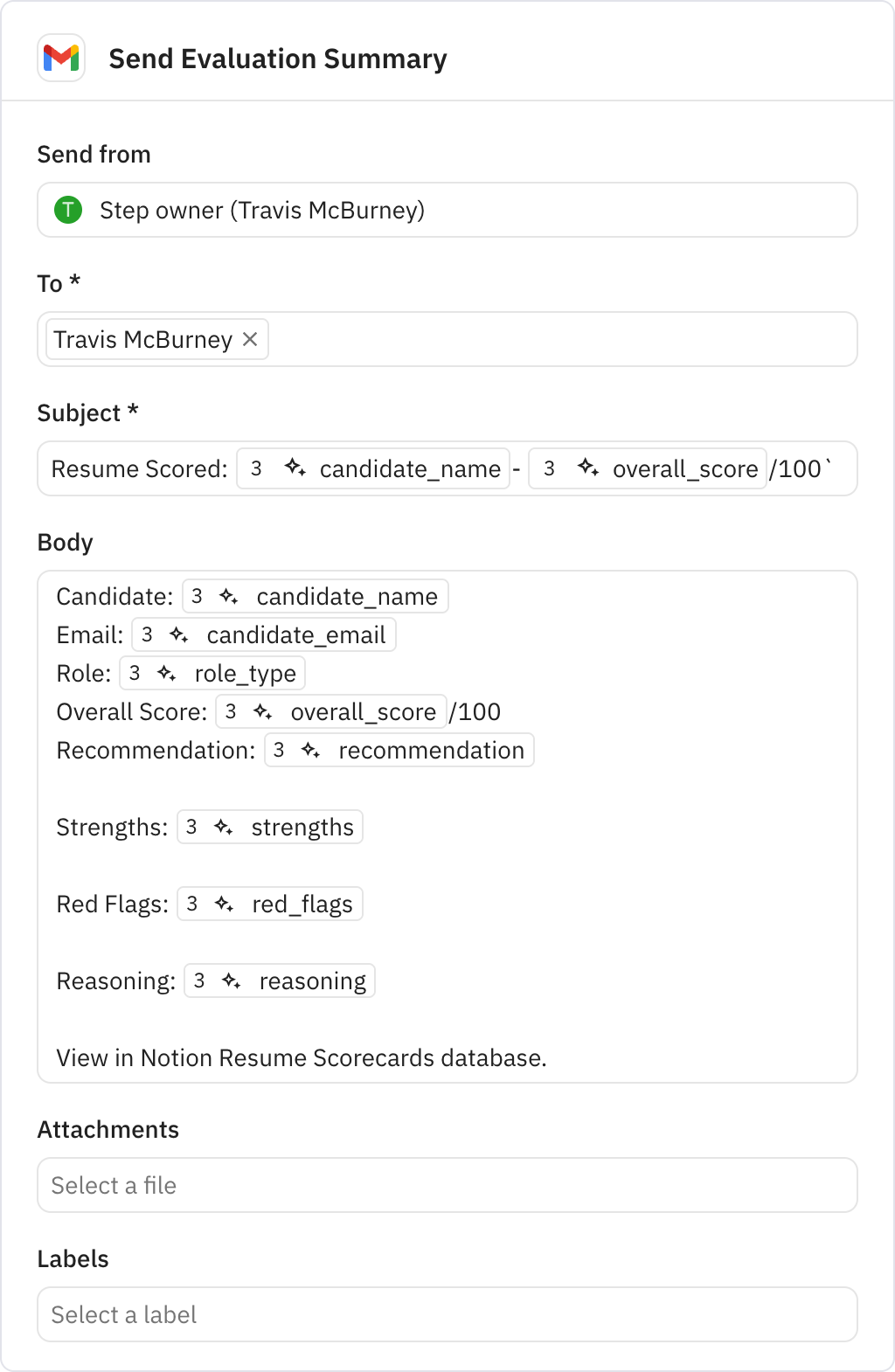
Task: Click the sparkle icon on the red_flags chip
Action: [x=224, y=904]
